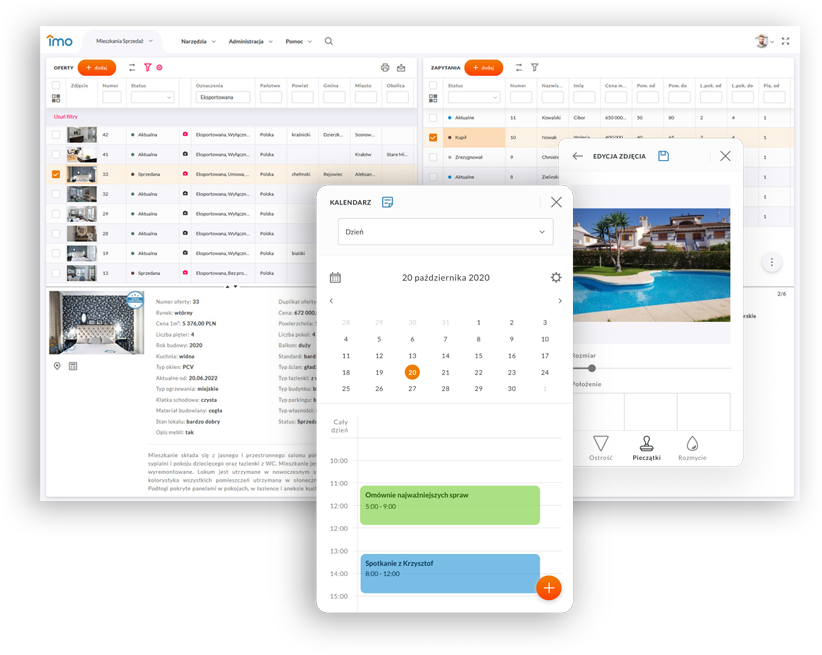Click the map pin icon below the bedroom photo
The width and height of the screenshot is (822, 655).
[x=57, y=366]
